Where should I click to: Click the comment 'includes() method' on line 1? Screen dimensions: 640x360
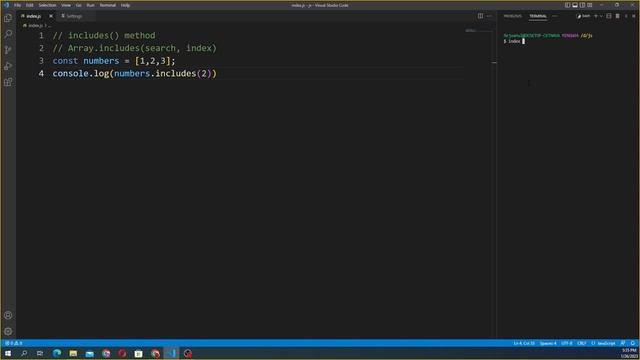point(104,36)
